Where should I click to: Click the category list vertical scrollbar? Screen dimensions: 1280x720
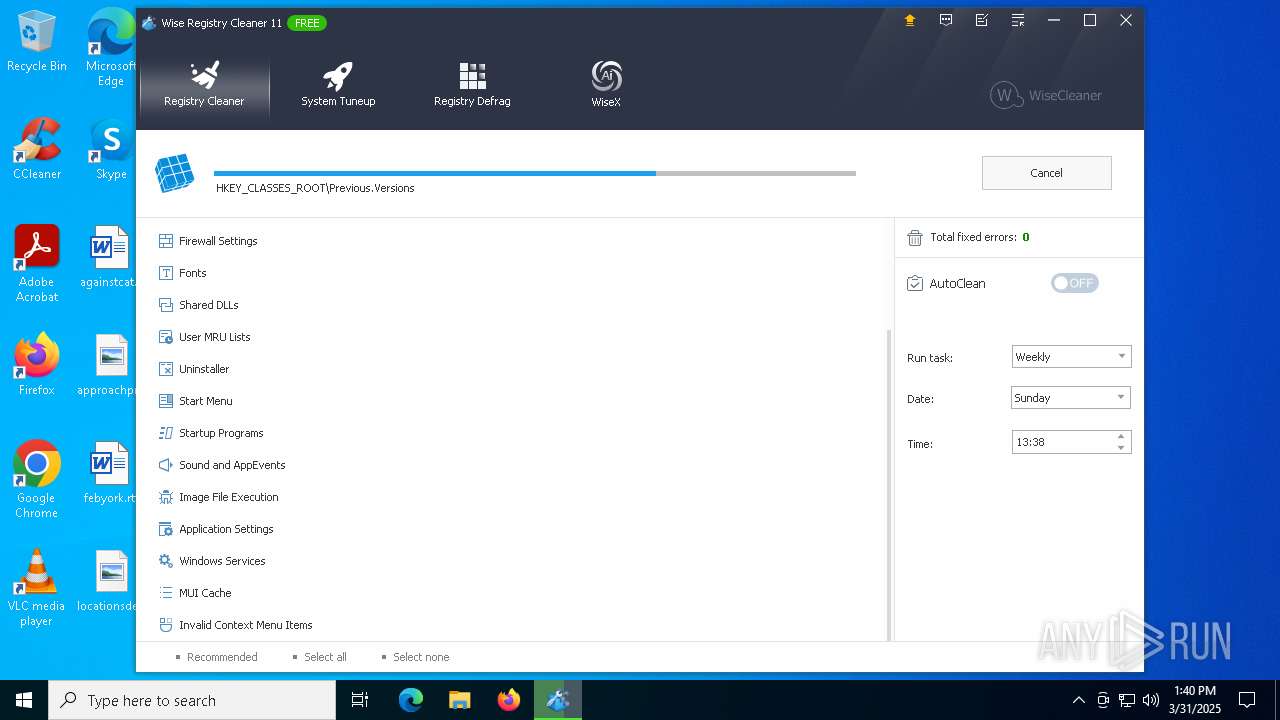(x=889, y=485)
